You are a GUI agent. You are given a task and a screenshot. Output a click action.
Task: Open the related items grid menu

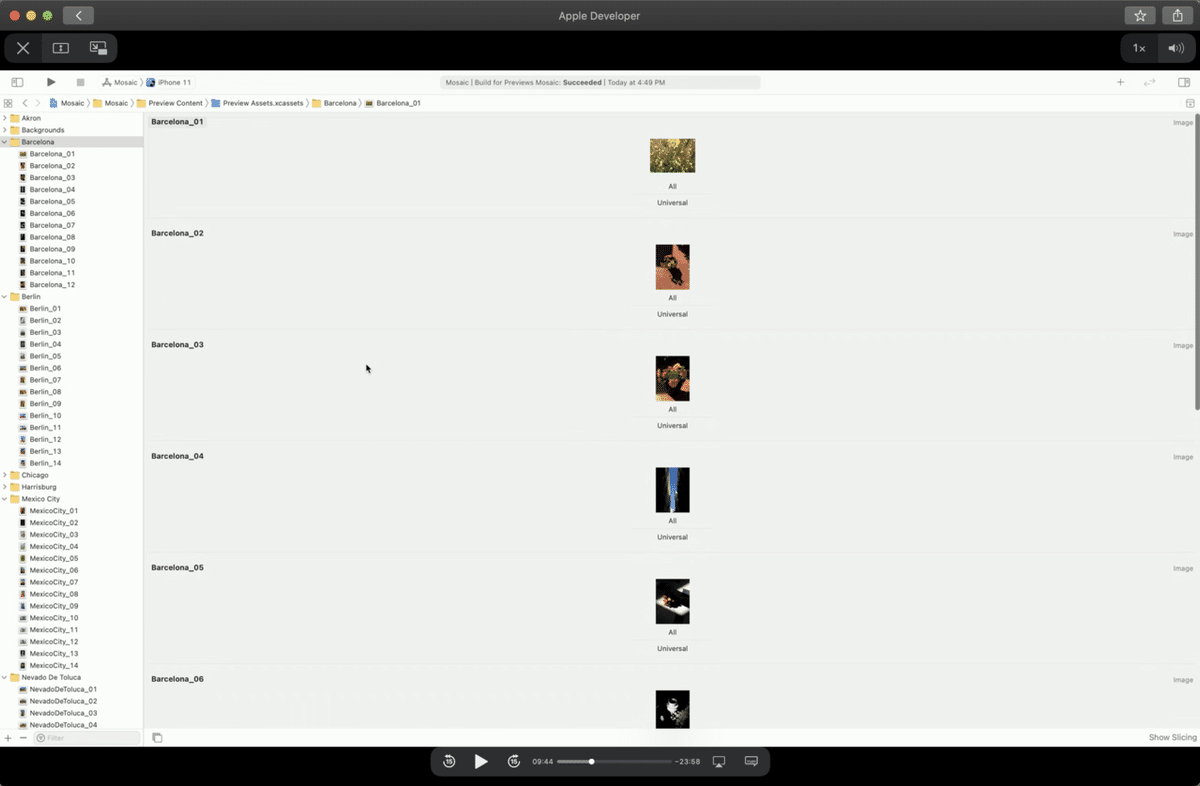(x=8, y=103)
